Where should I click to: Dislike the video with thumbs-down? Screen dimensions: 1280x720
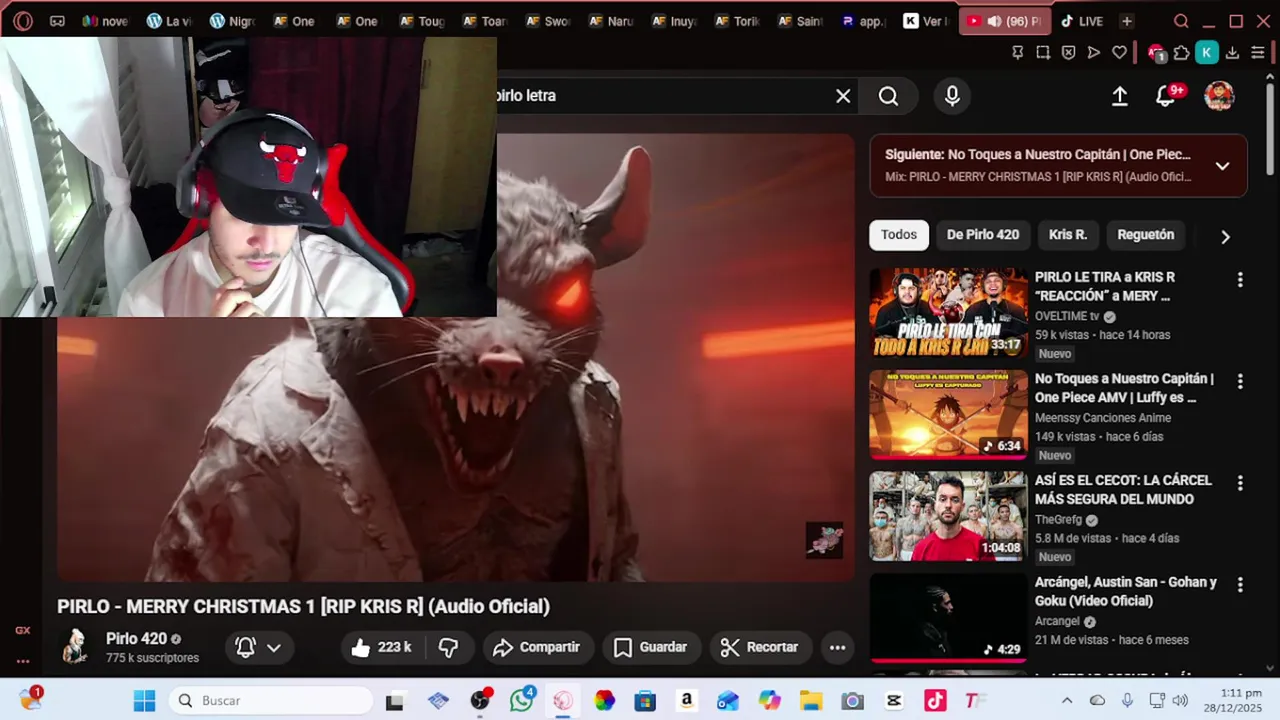(x=449, y=647)
